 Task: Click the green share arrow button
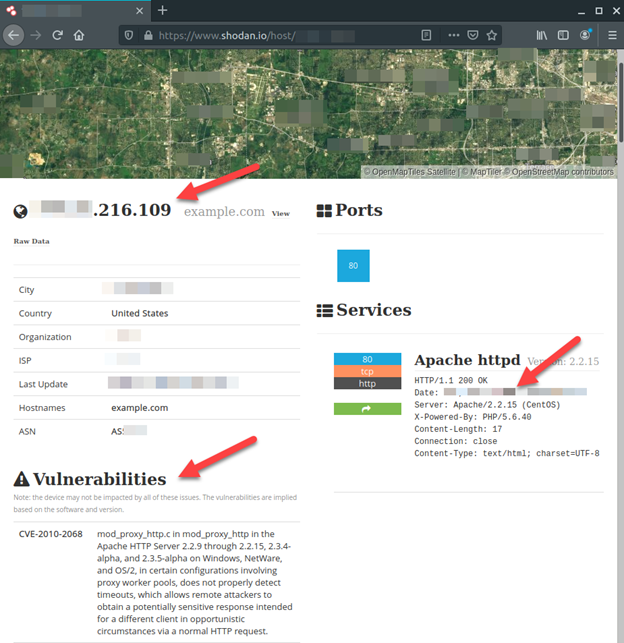tap(367, 408)
